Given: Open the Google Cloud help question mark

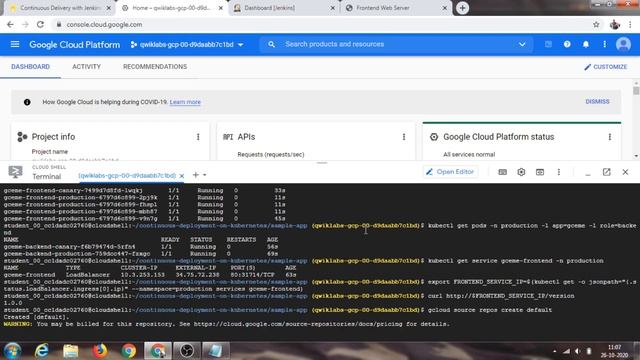Looking at the screenshot, I should coord(567,44).
